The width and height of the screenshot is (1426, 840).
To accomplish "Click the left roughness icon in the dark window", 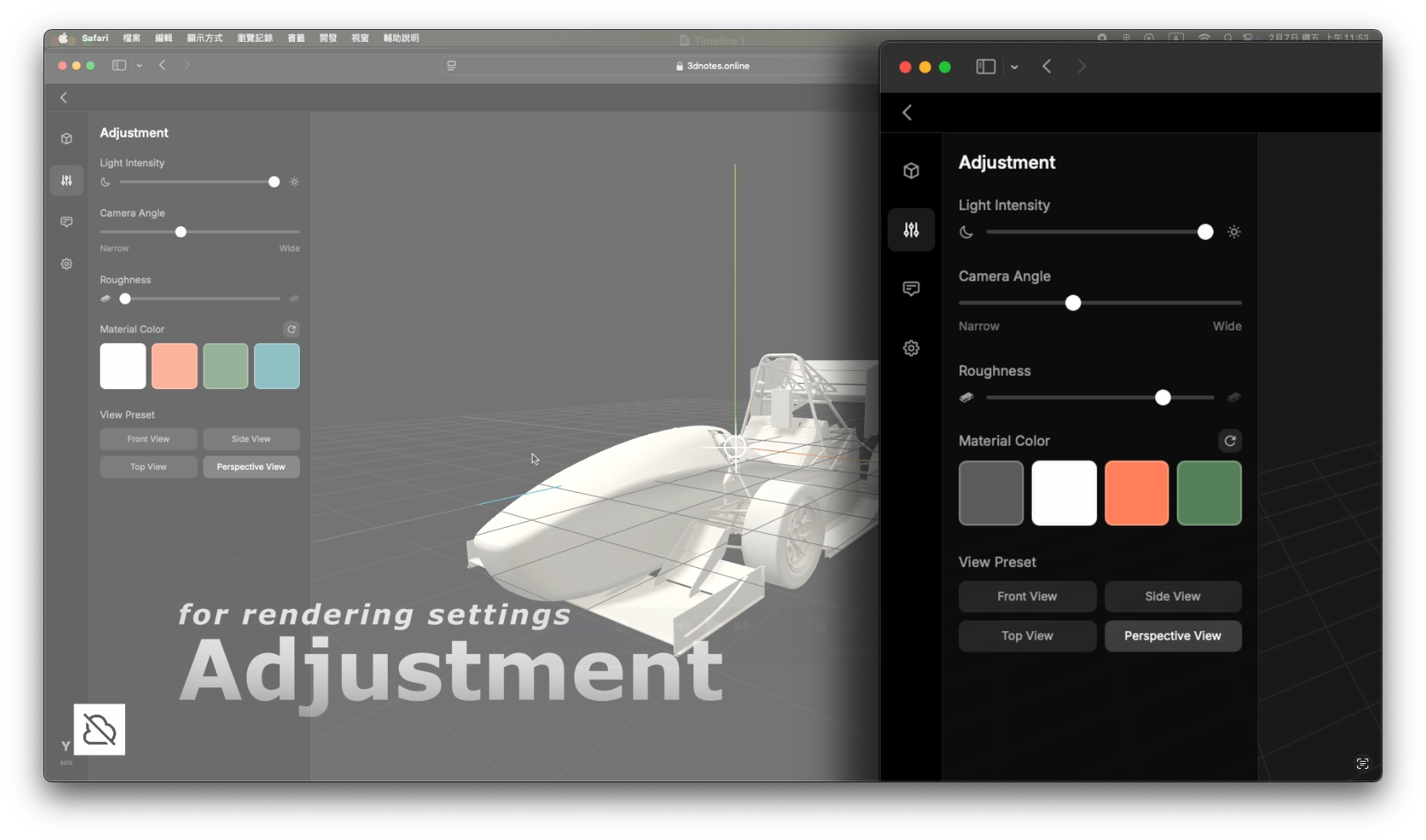I will tap(966, 397).
